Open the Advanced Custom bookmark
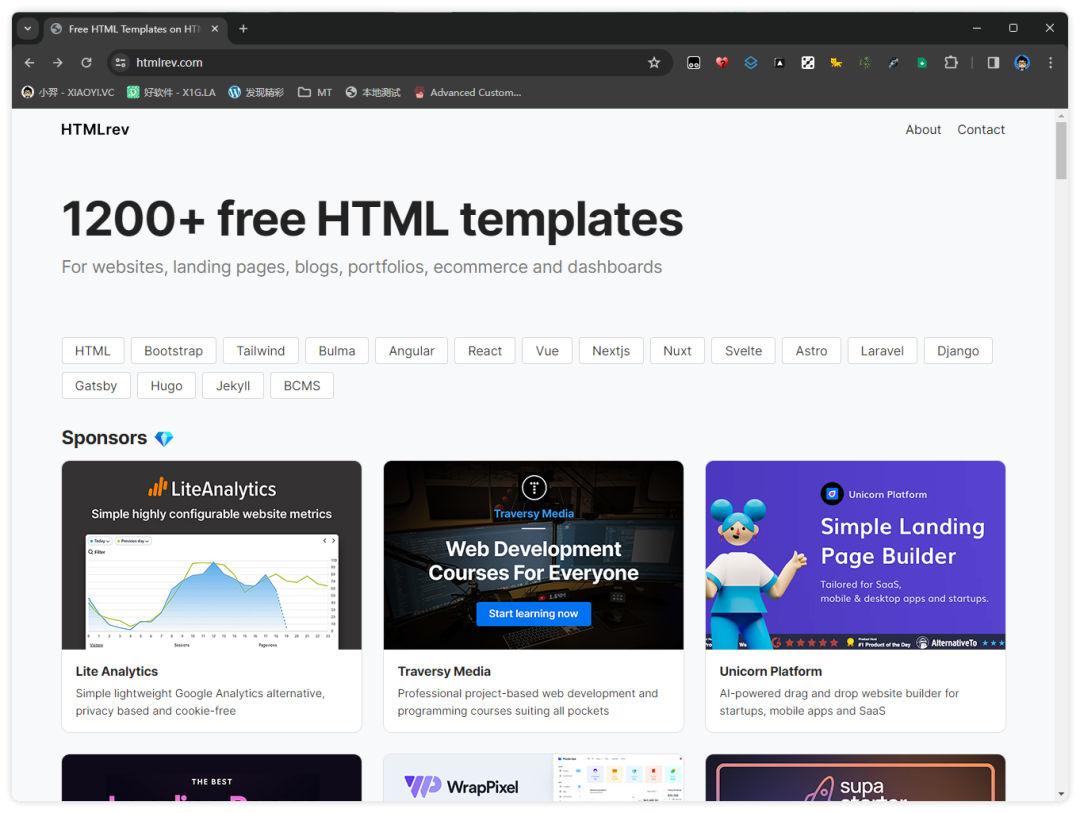 [x=468, y=92]
